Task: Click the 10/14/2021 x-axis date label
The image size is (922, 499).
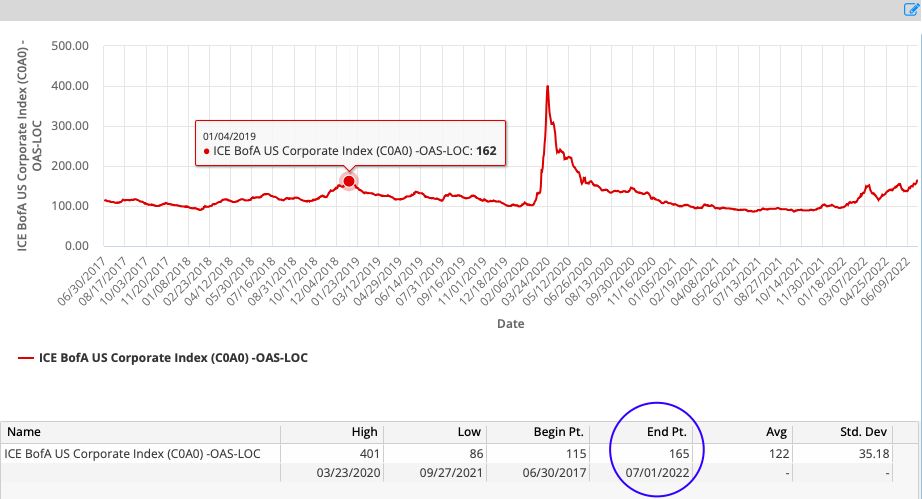Action: coord(780,280)
